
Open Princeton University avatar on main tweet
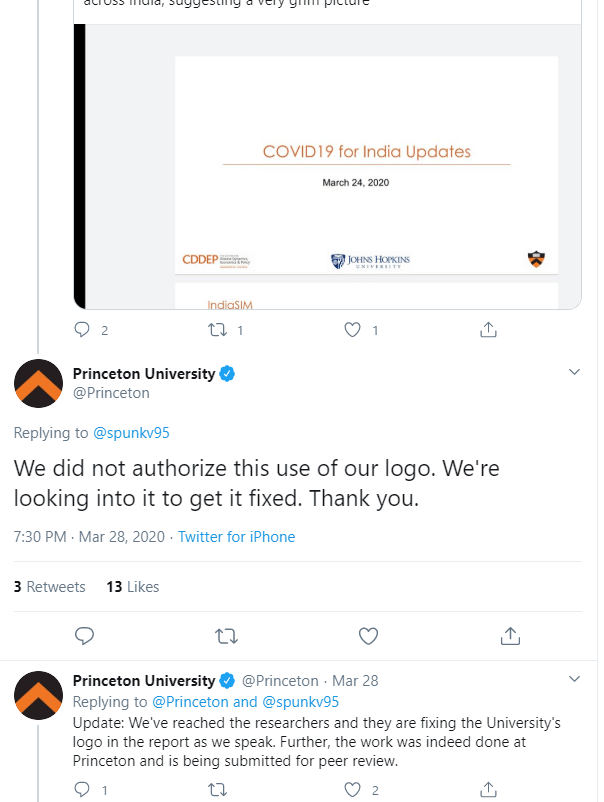[38, 383]
